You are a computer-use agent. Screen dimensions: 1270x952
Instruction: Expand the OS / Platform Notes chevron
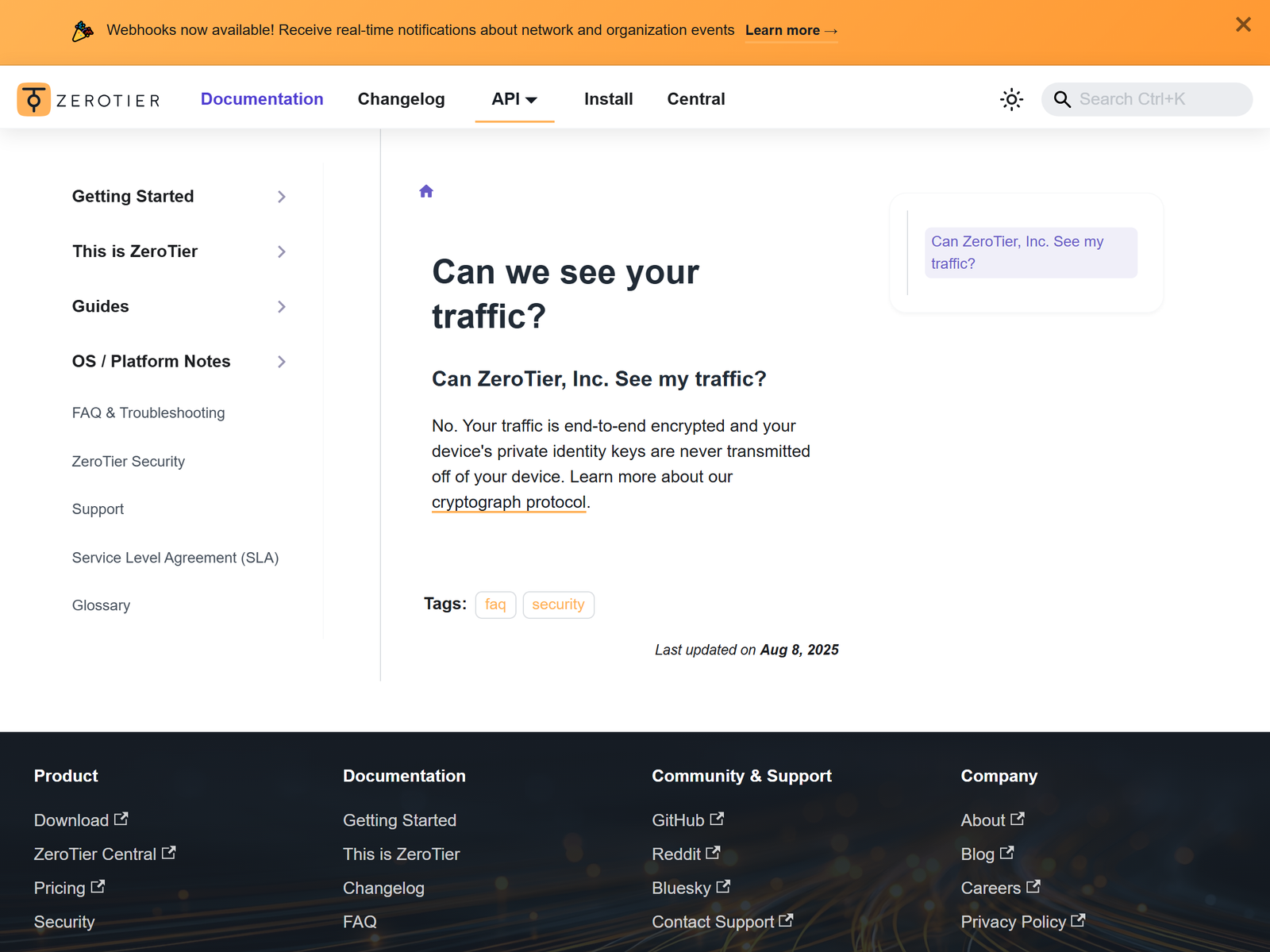(x=282, y=362)
